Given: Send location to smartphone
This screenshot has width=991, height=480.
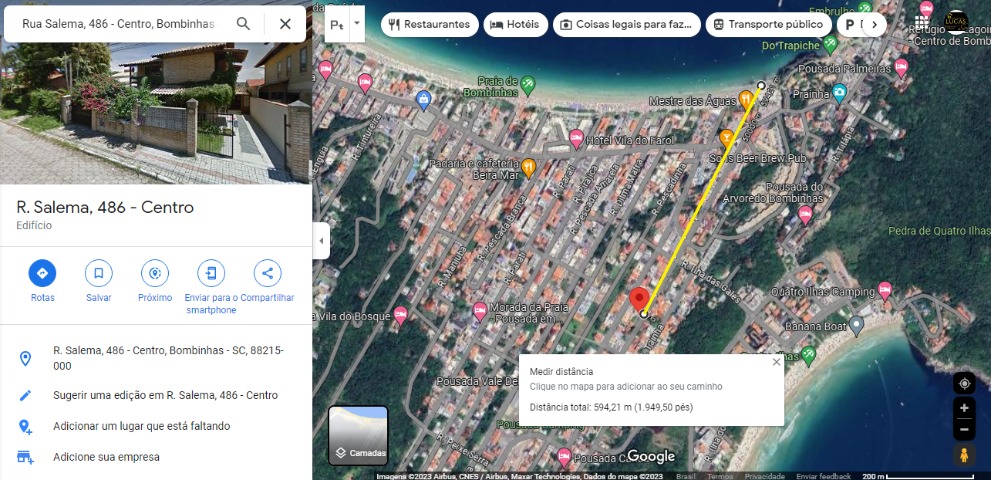Looking at the screenshot, I should point(211,273).
